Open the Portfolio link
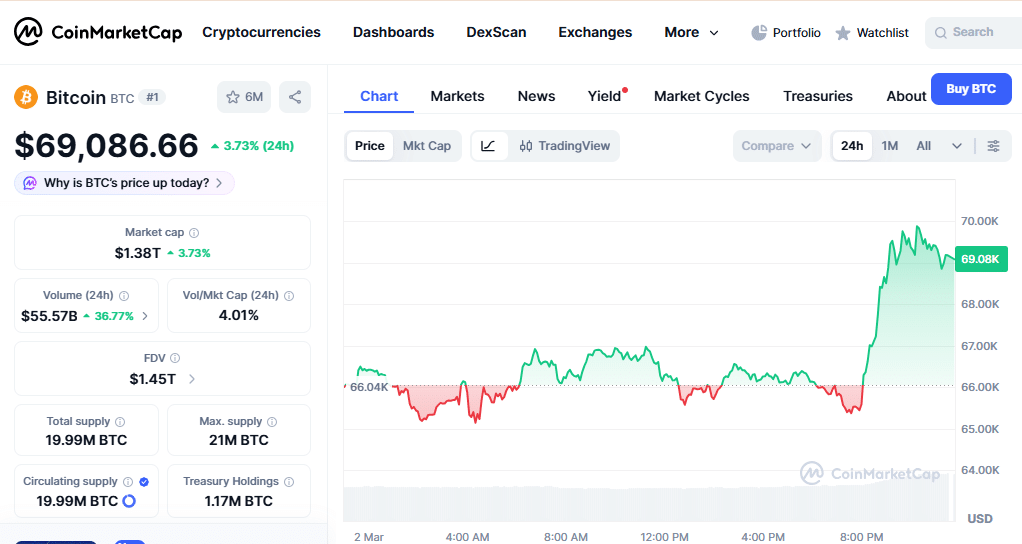Image resolution: width=1022 pixels, height=544 pixels. point(786,33)
